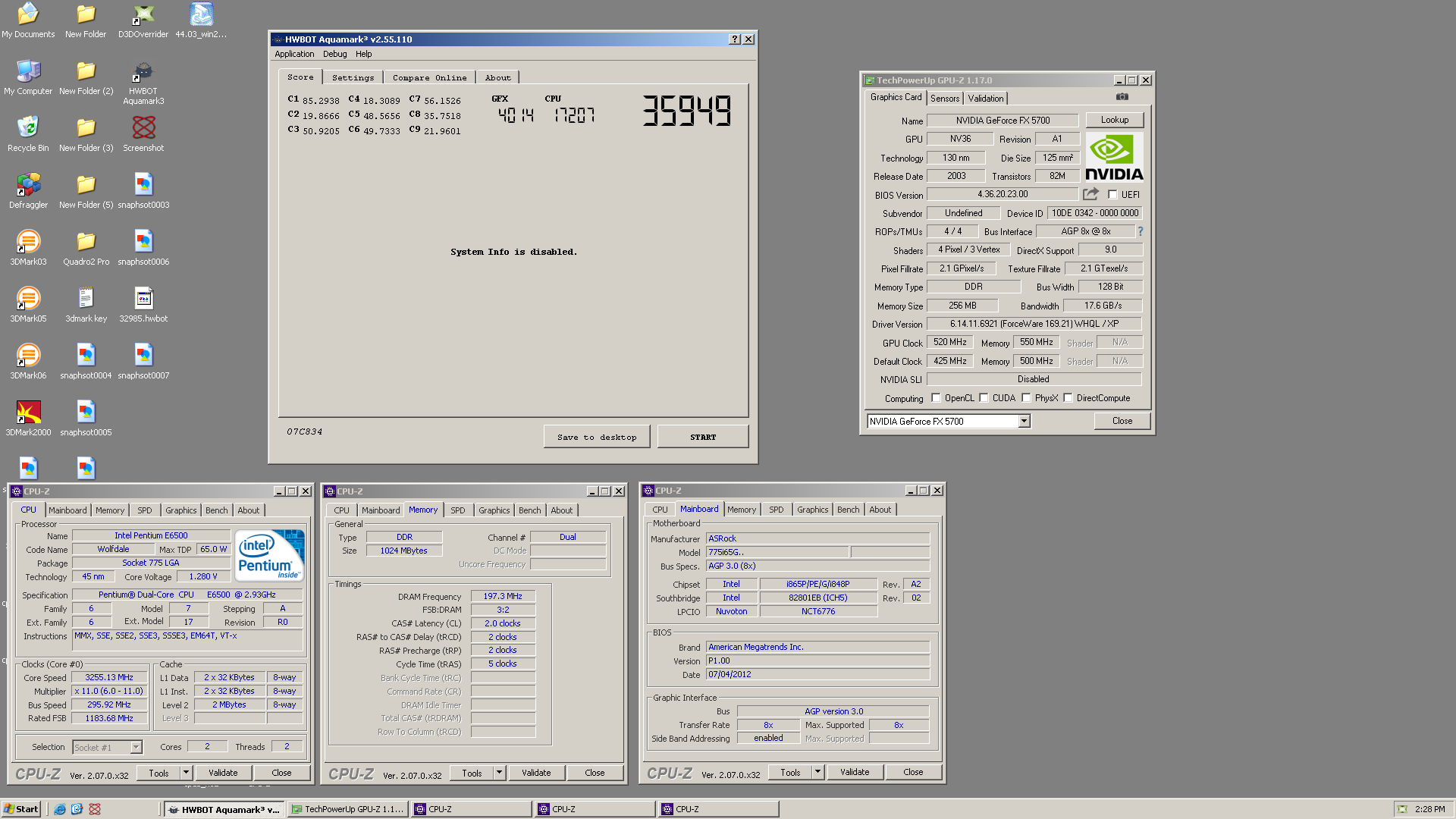Image resolution: width=1456 pixels, height=819 pixels.
Task: Select the red Screenshot desktop icon
Action: pos(143,134)
